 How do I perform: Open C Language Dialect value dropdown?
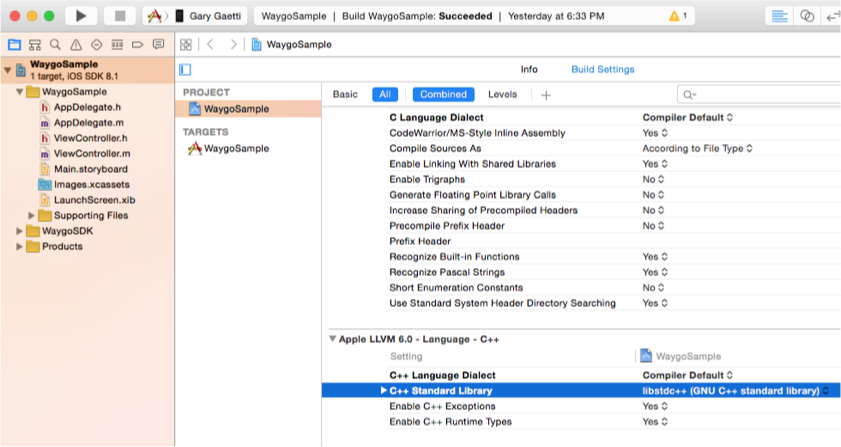point(688,118)
